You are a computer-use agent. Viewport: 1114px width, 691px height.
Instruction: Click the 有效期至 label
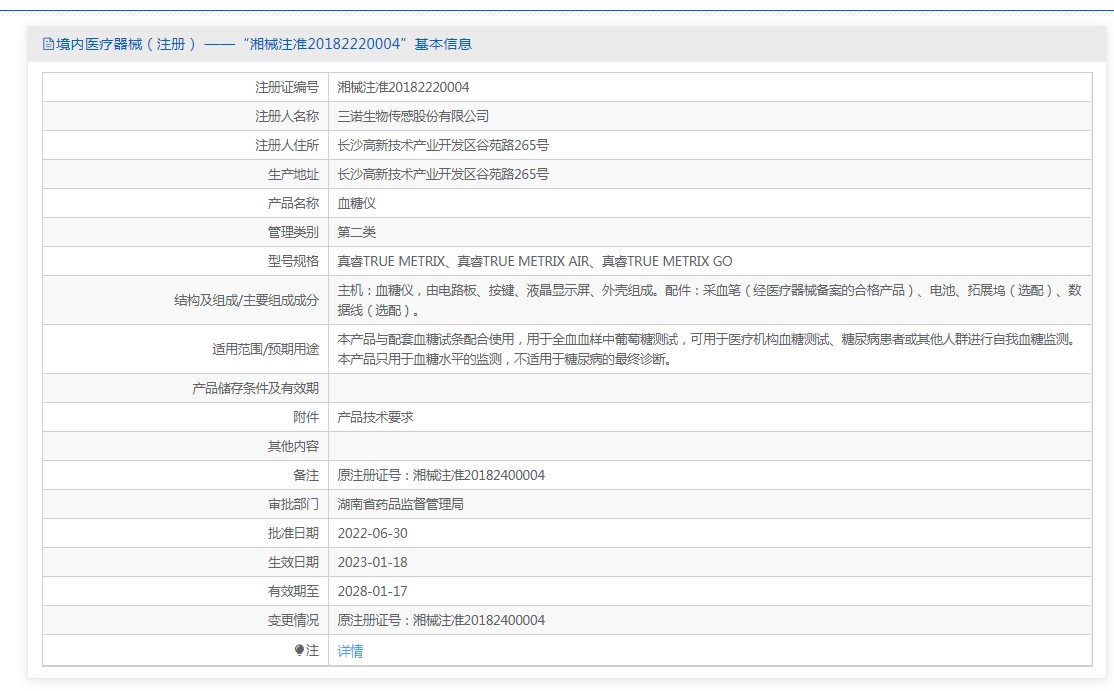tap(293, 592)
